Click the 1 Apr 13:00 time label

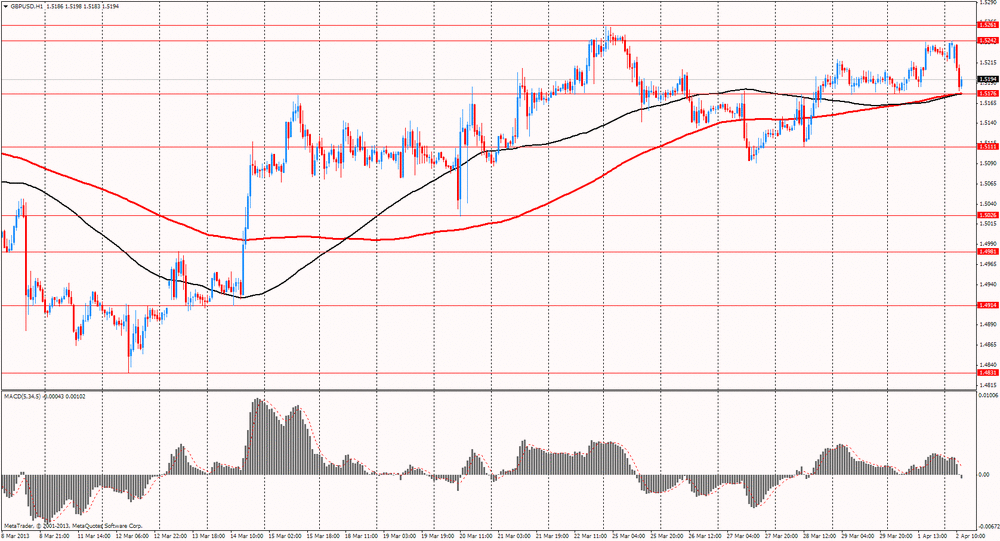click(x=934, y=536)
